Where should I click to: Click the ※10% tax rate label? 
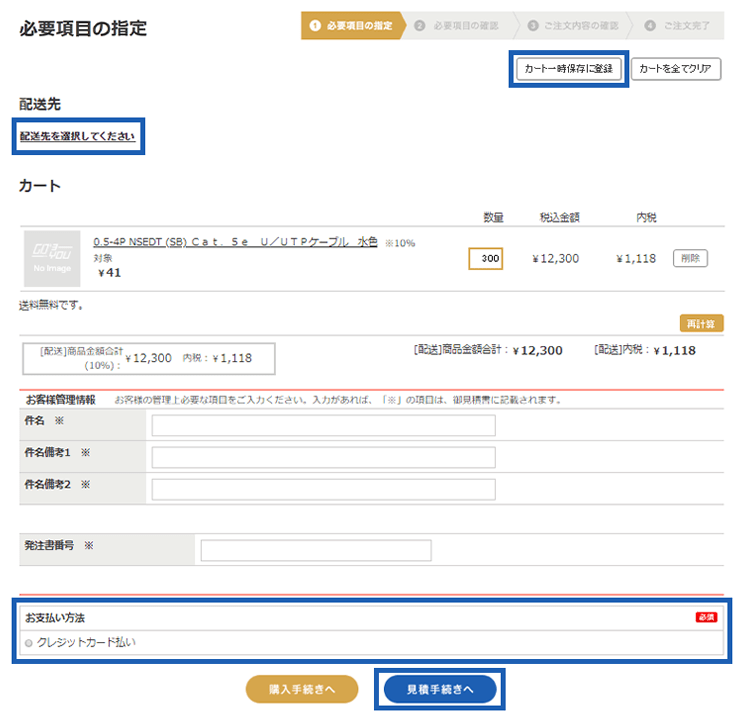tap(400, 243)
